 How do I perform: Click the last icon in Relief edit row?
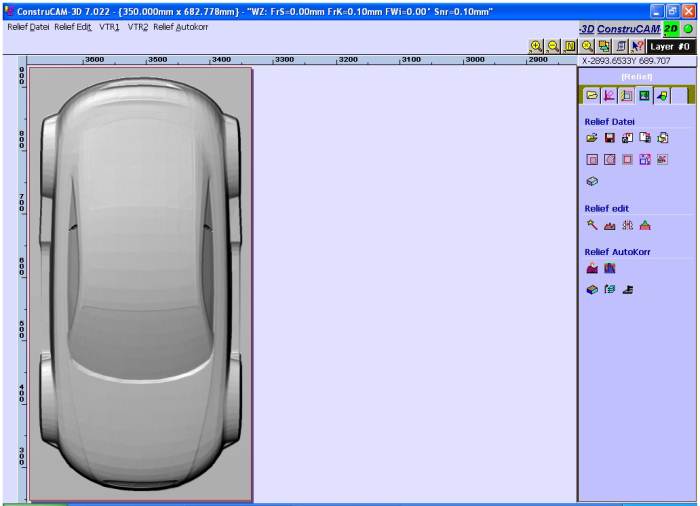tap(645, 226)
